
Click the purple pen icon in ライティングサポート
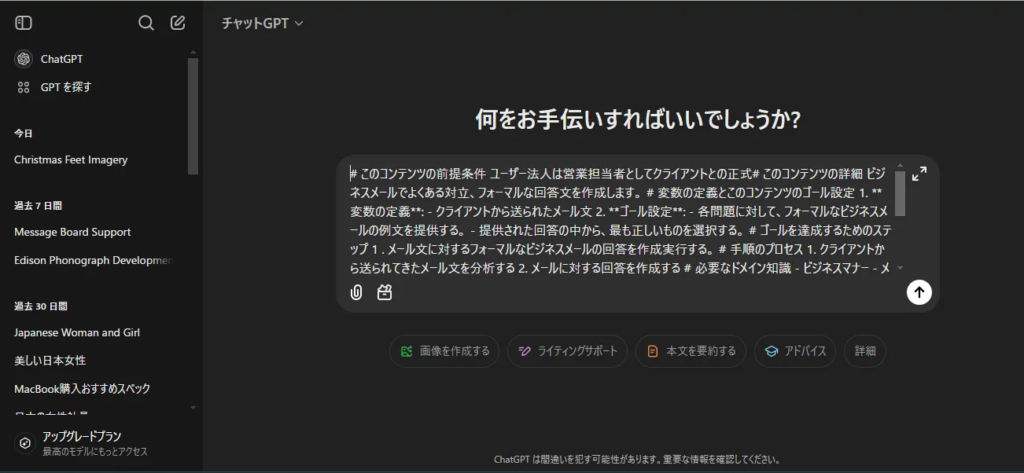pos(524,351)
